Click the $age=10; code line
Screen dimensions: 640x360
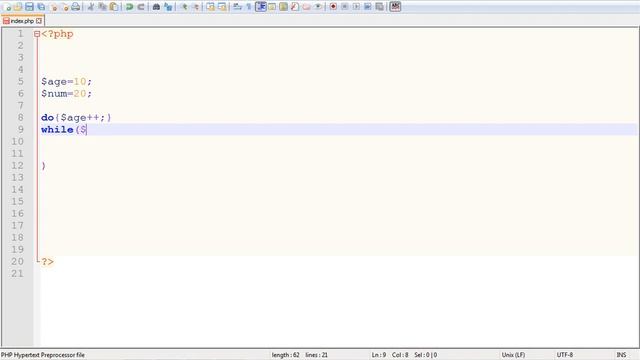[67, 82]
